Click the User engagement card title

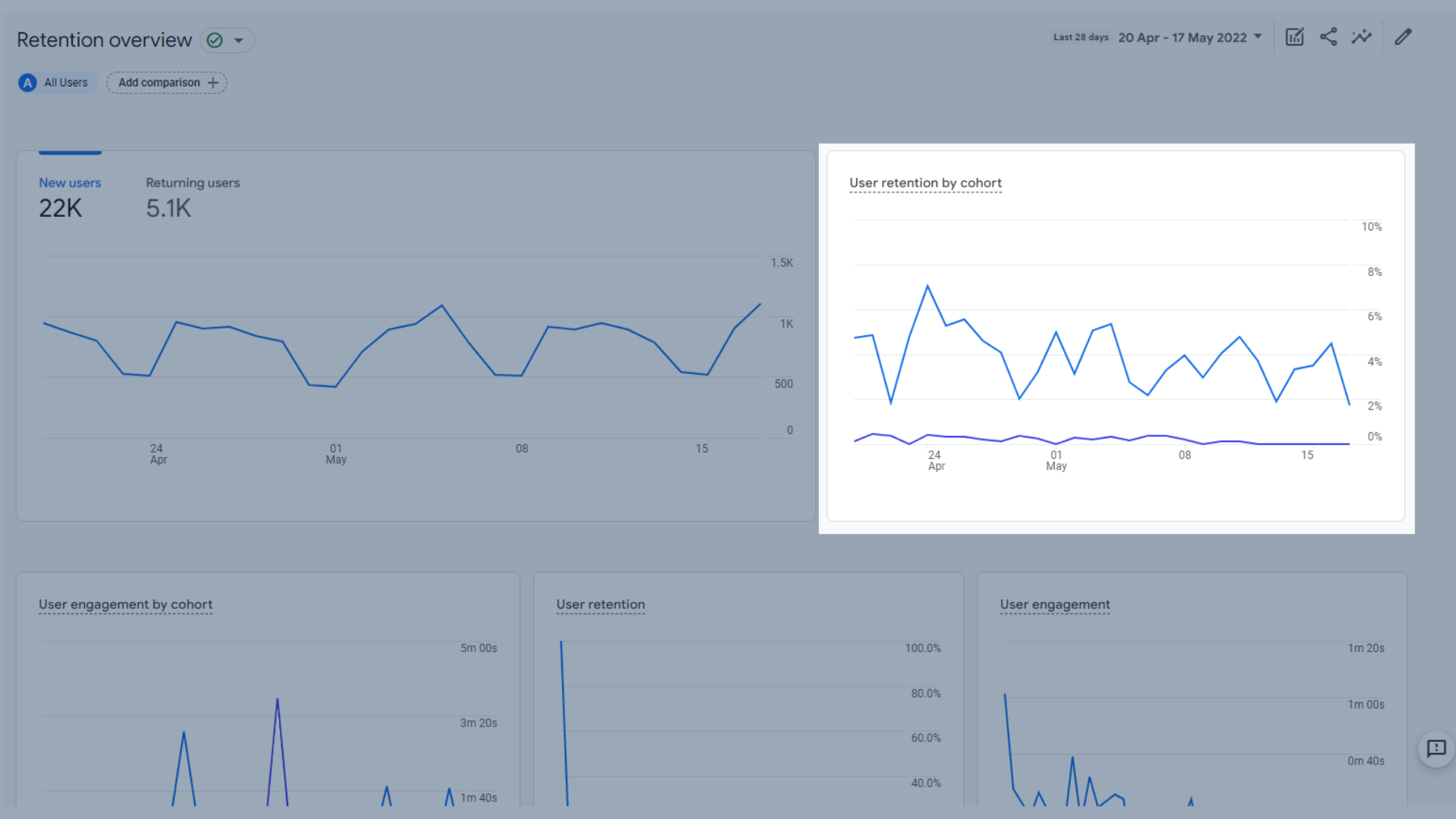click(1054, 604)
